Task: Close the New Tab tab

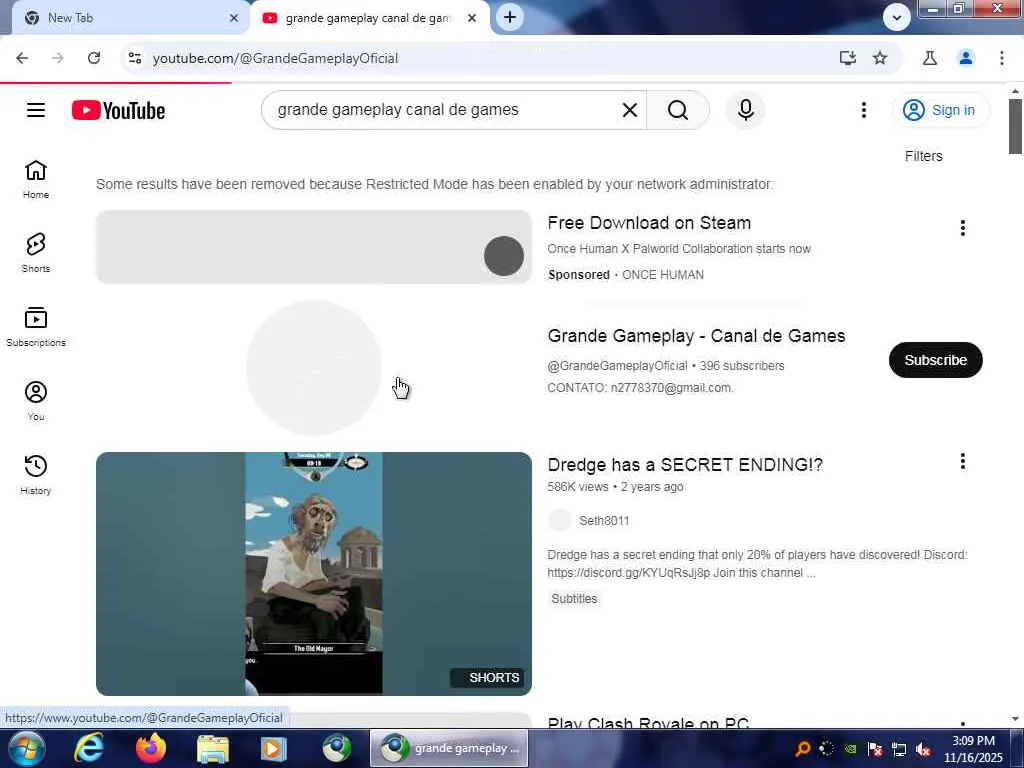Action: (x=234, y=18)
